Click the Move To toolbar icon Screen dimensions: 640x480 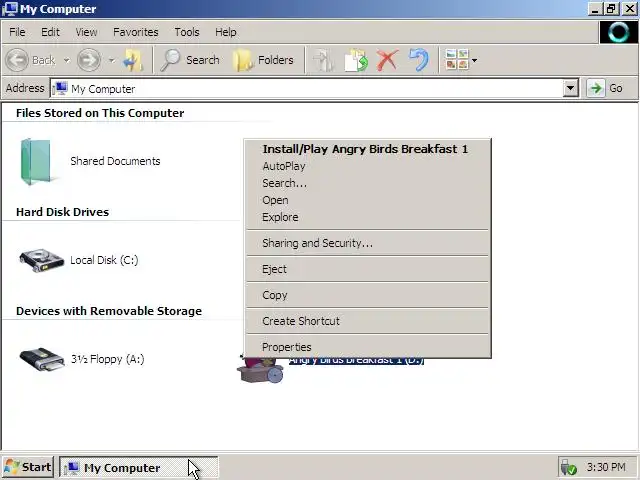(323, 60)
